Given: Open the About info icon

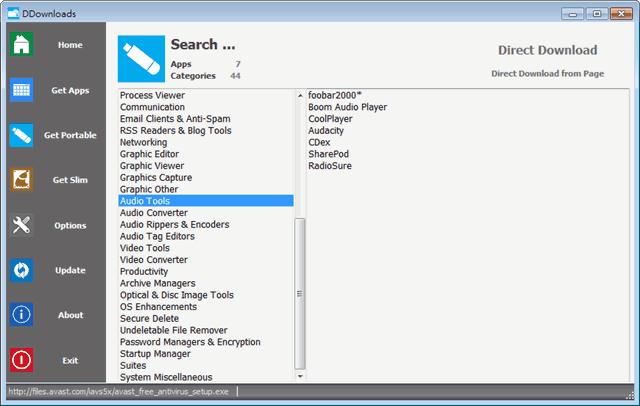Looking at the screenshot, I should (x=22, y=315).
